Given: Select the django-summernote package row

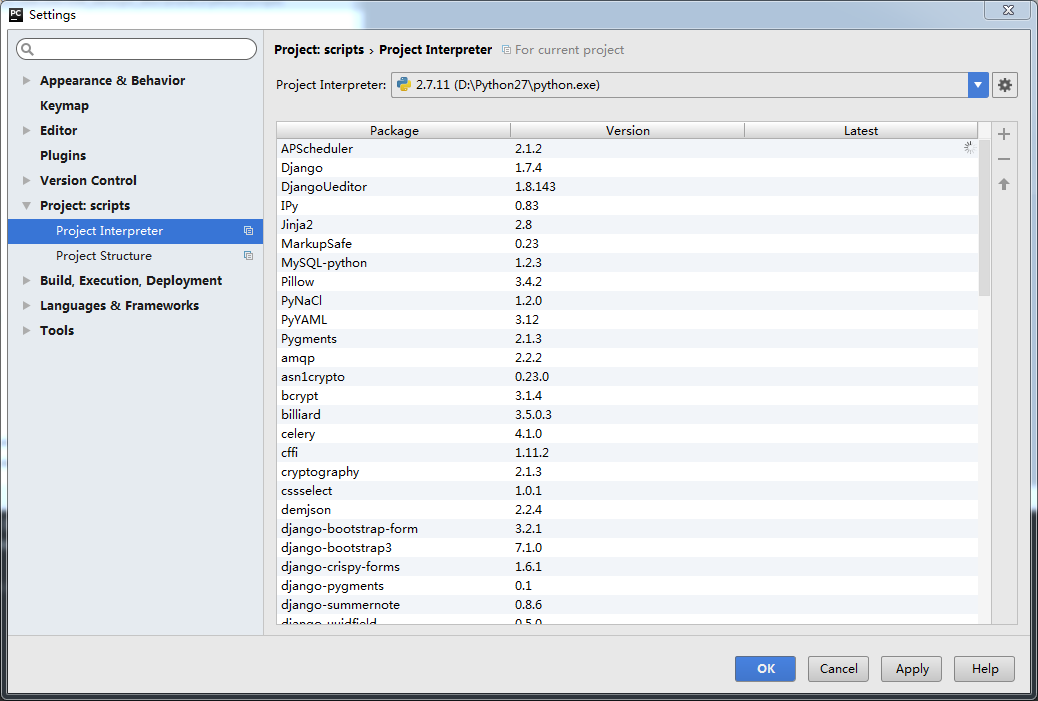Looking at the screenshot, I should point(627,604).
